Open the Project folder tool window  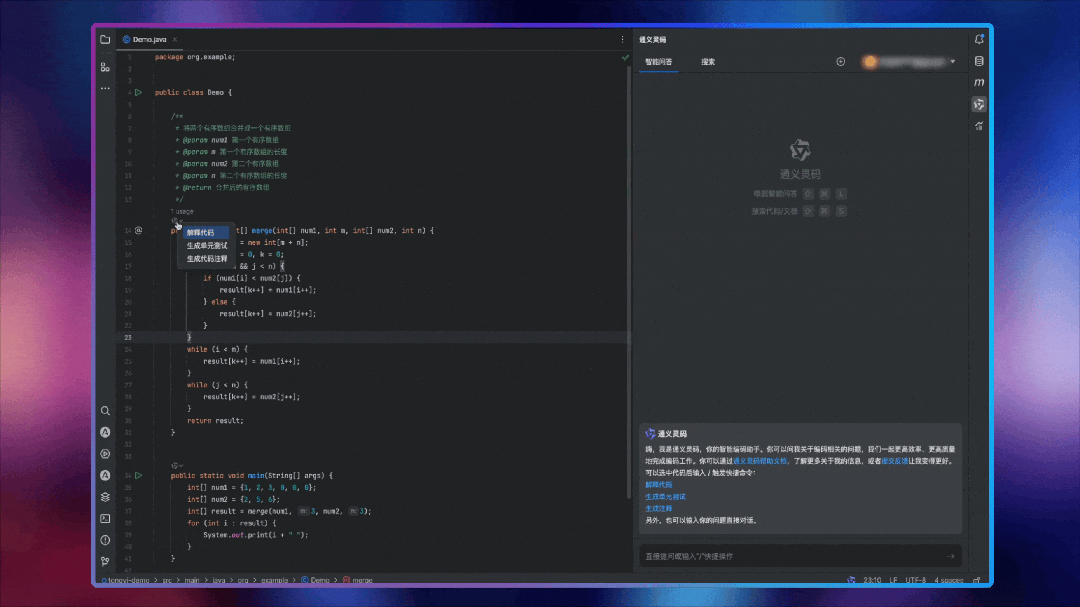pos(105,39)
